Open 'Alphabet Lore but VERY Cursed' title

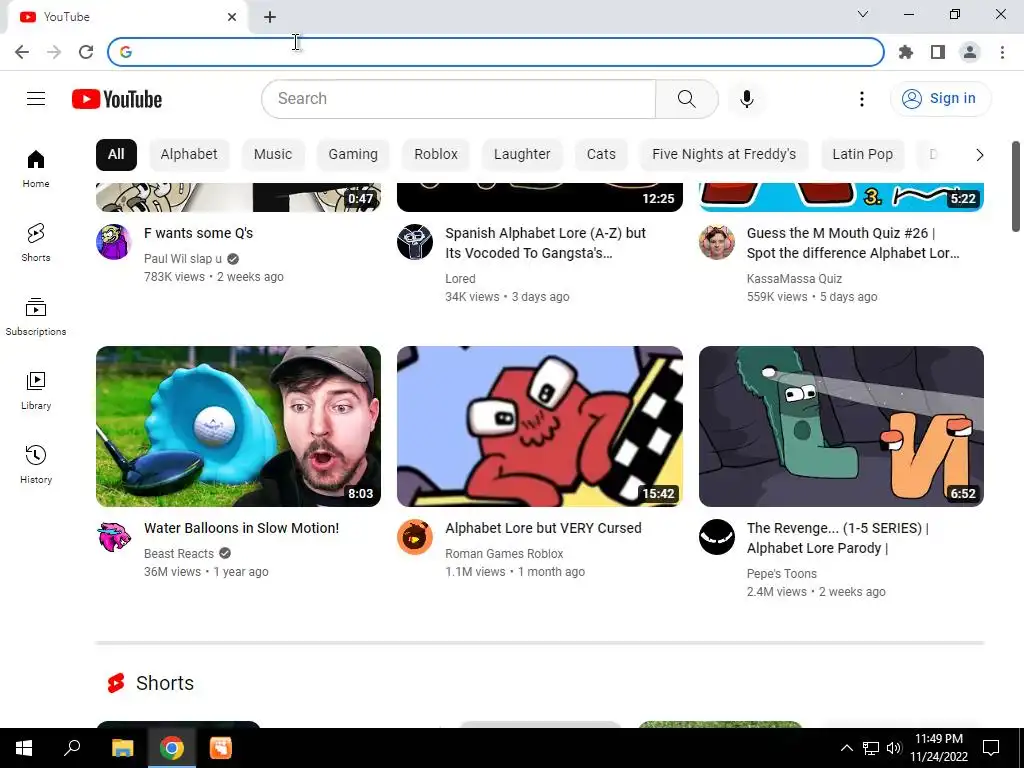coord(543,528)
